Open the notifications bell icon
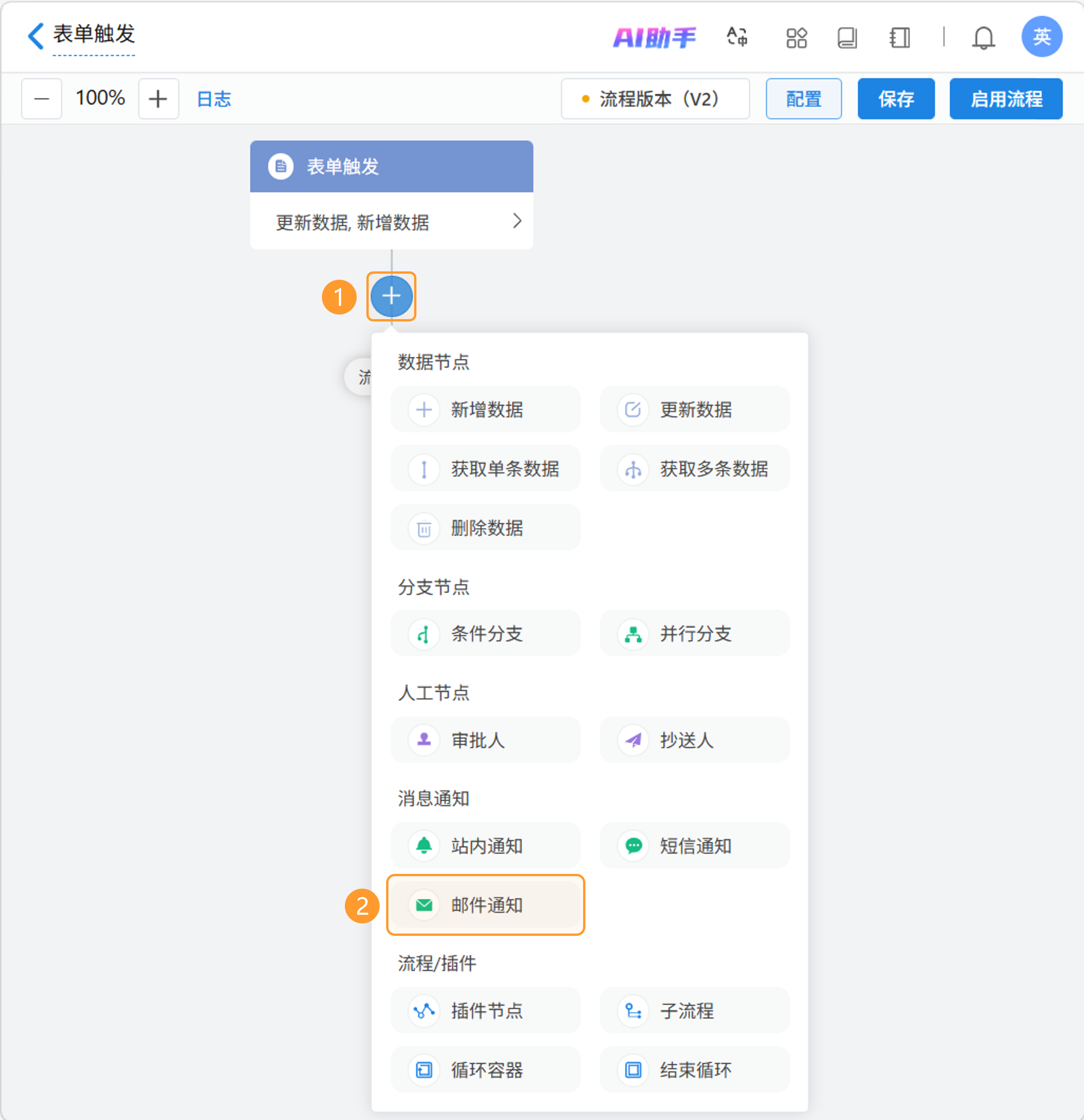1084x1120 pixels. coord(983,38)
